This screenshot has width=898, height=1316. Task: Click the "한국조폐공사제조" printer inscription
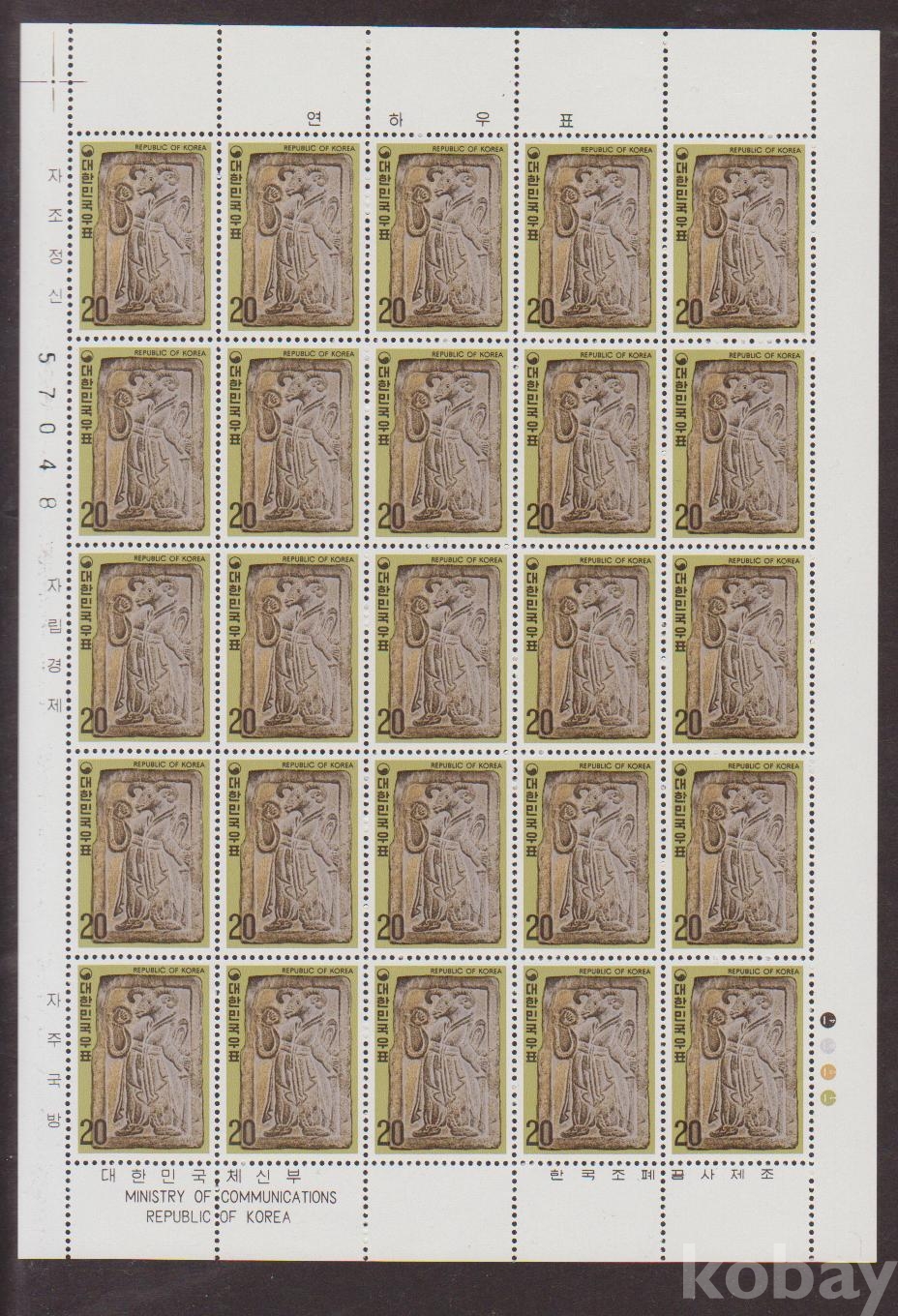(661, 1177)
